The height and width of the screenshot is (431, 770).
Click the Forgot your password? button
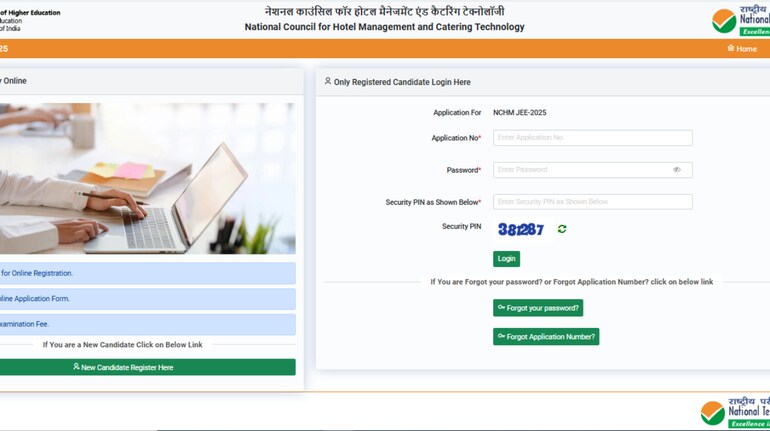coord(538,308)
